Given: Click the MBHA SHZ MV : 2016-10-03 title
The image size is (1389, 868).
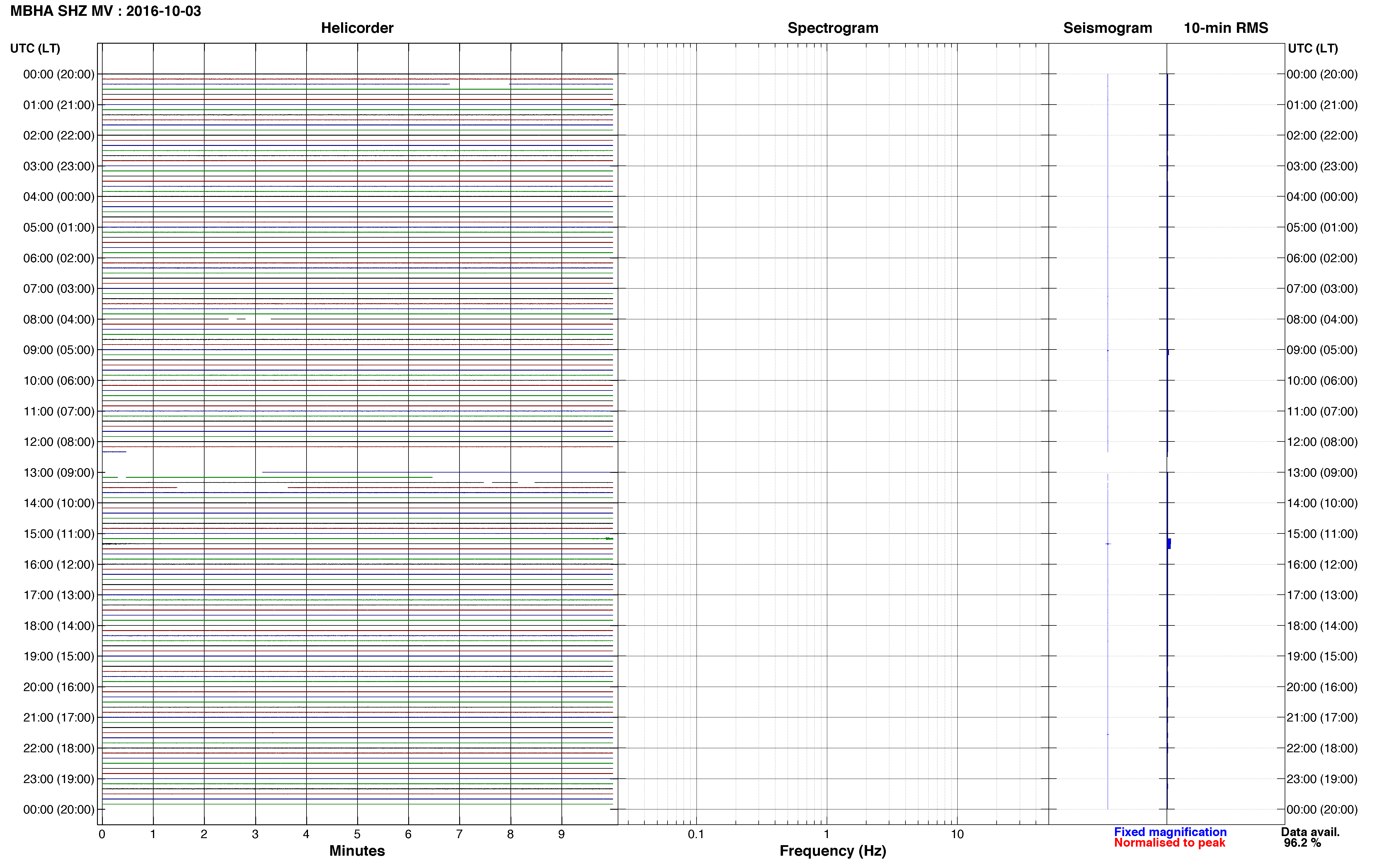Looking at the screenshot, I should point(106,11).
